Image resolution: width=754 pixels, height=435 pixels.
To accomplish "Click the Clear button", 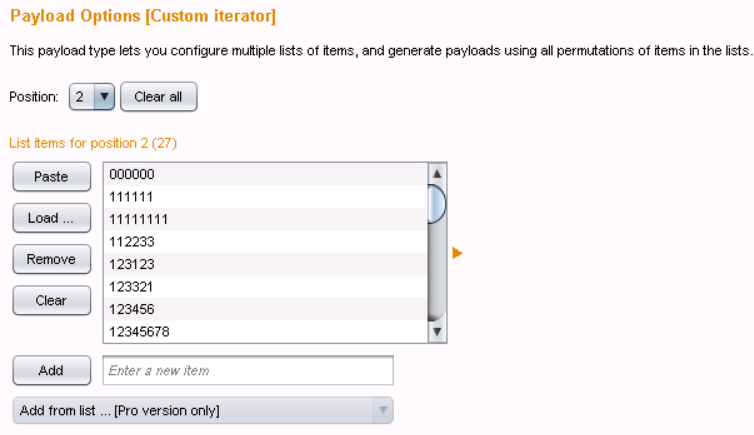I will coord(51,301).
